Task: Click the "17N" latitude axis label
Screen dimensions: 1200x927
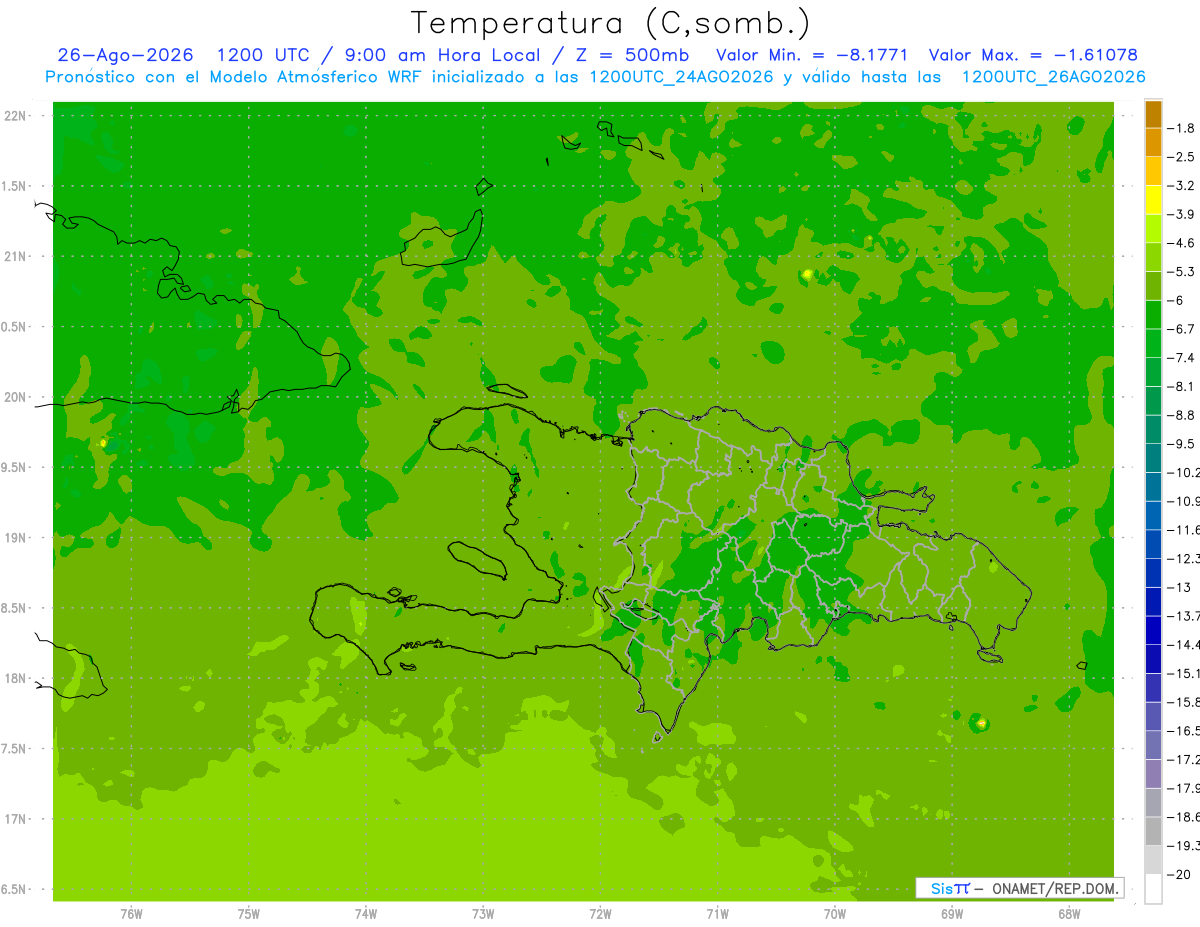Action: pos(16,819)
